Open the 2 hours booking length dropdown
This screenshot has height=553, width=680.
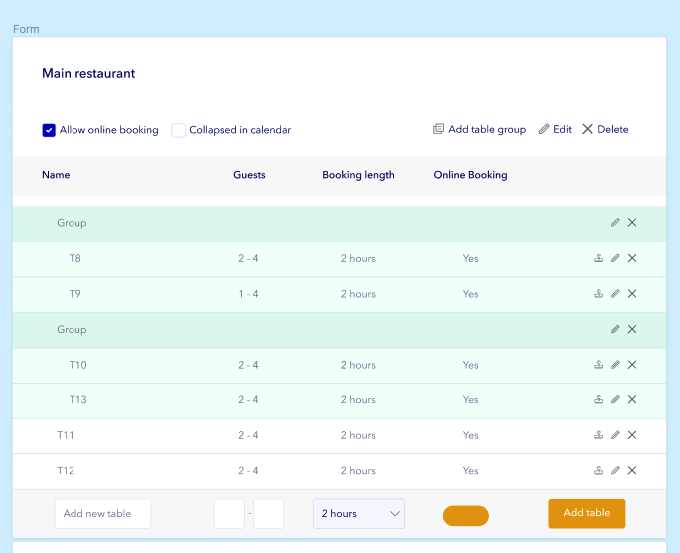[x=359, y=514]
